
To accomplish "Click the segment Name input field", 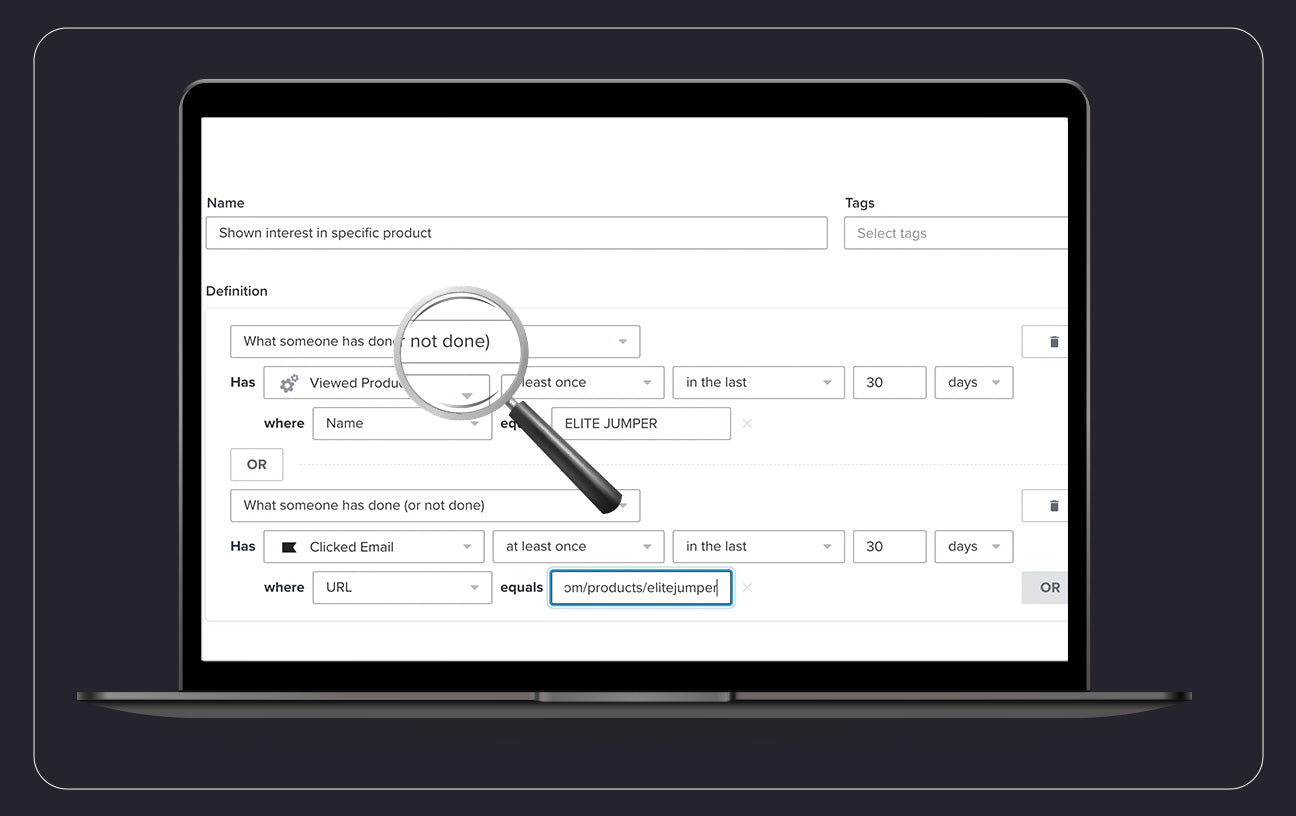I will 516,233.
